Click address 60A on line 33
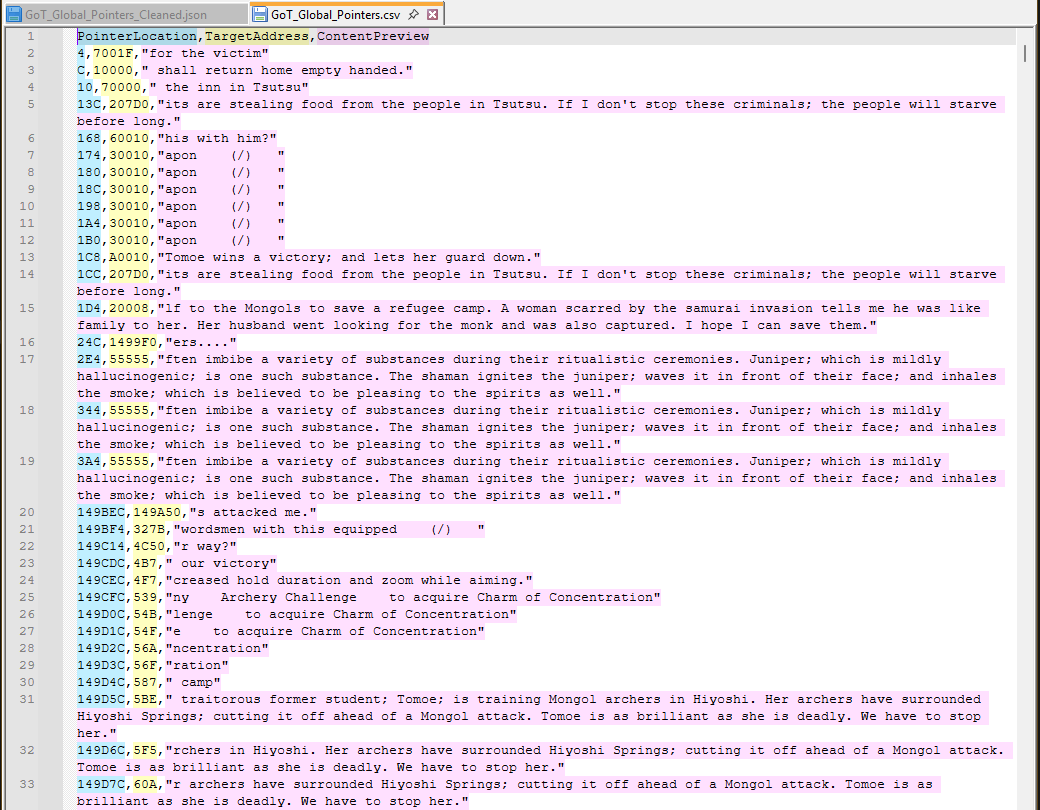Viewport: 1040px width, 810px height. (x=145, y=784)
